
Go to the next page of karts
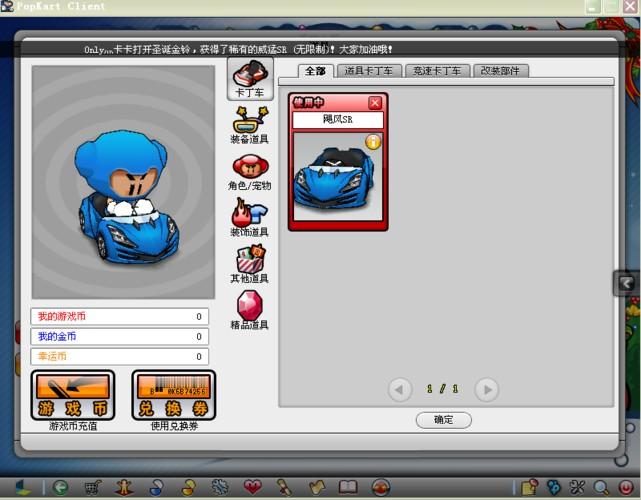(x=486, y=389)
